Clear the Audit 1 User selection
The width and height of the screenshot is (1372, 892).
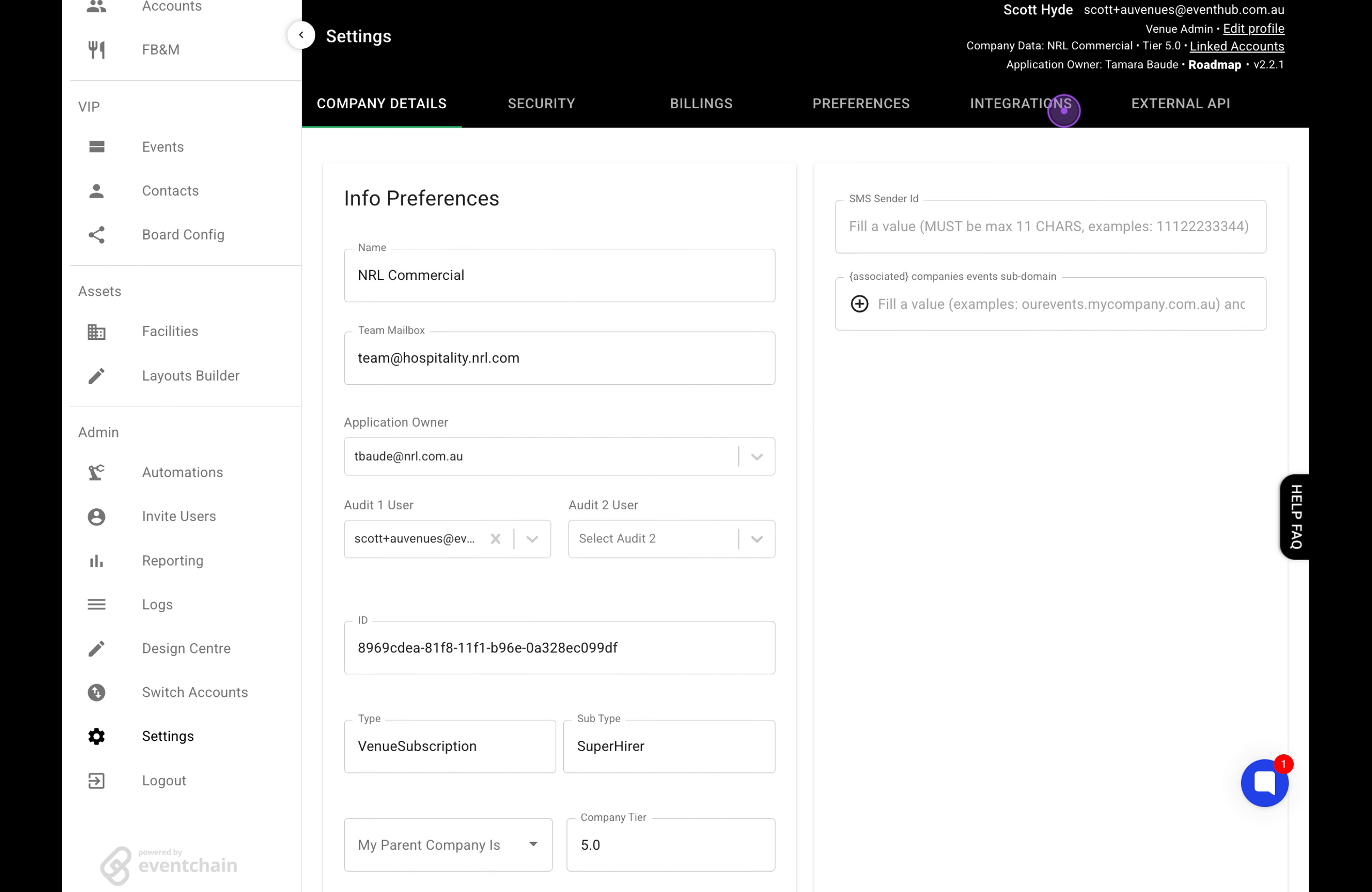(x=495, y=539)
